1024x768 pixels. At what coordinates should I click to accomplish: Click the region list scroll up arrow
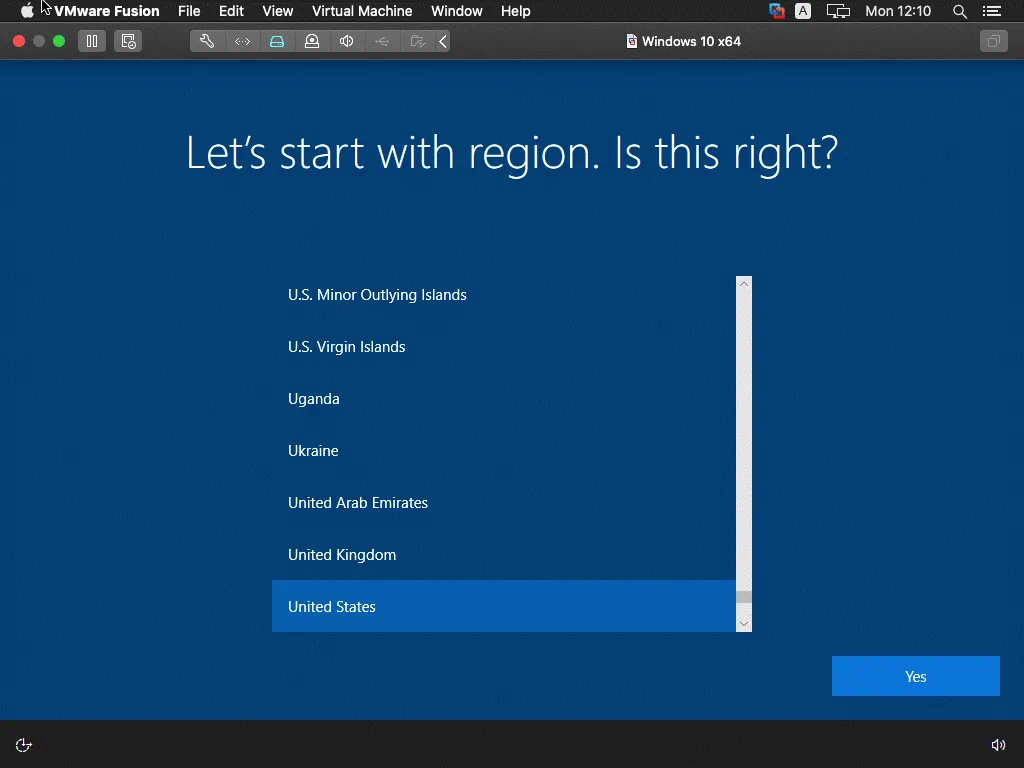[743, 284]
